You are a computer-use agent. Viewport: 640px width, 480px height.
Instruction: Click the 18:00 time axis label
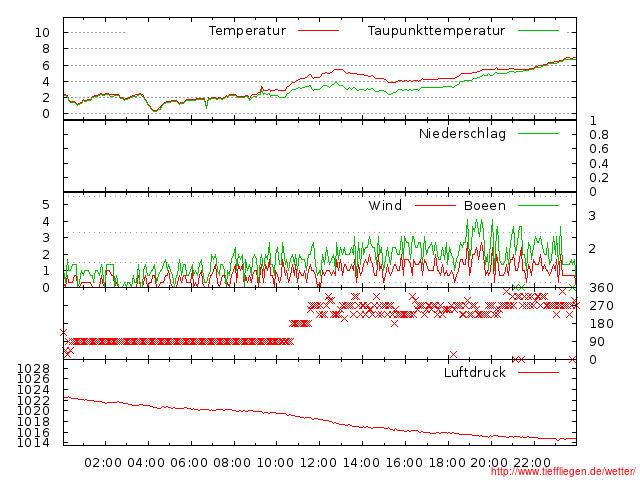tap(447, 463)
